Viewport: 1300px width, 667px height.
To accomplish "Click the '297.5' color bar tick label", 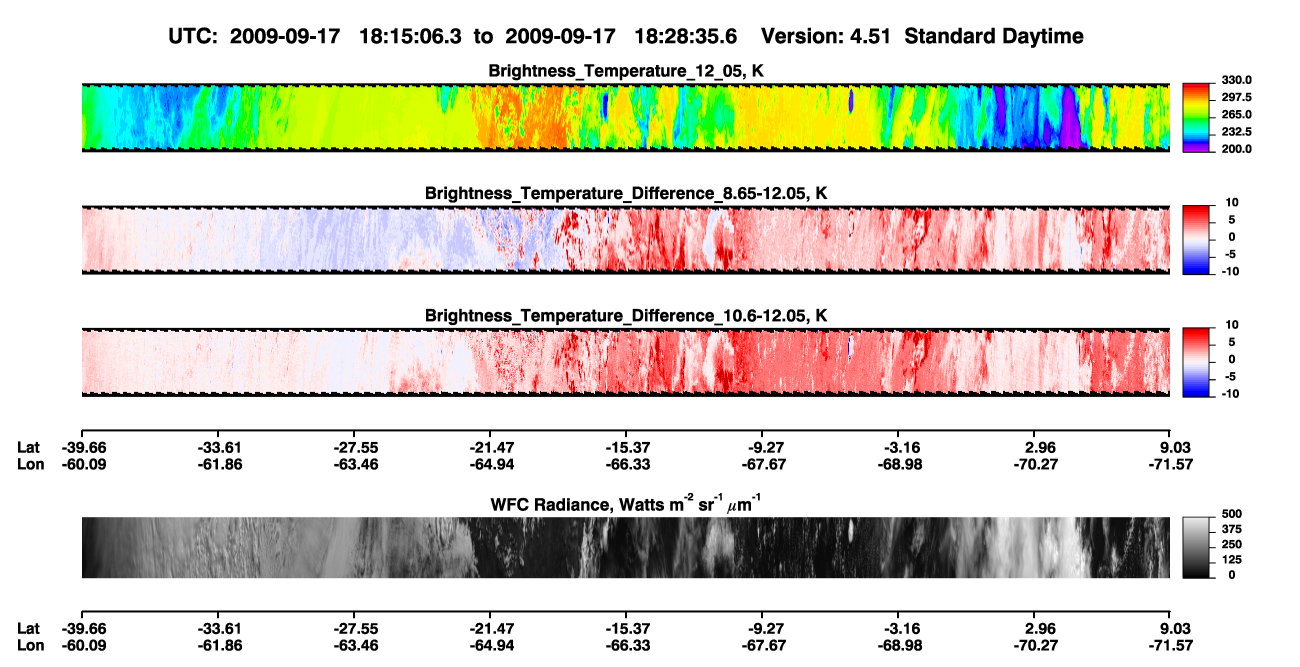I will [x=1237, y=98].
